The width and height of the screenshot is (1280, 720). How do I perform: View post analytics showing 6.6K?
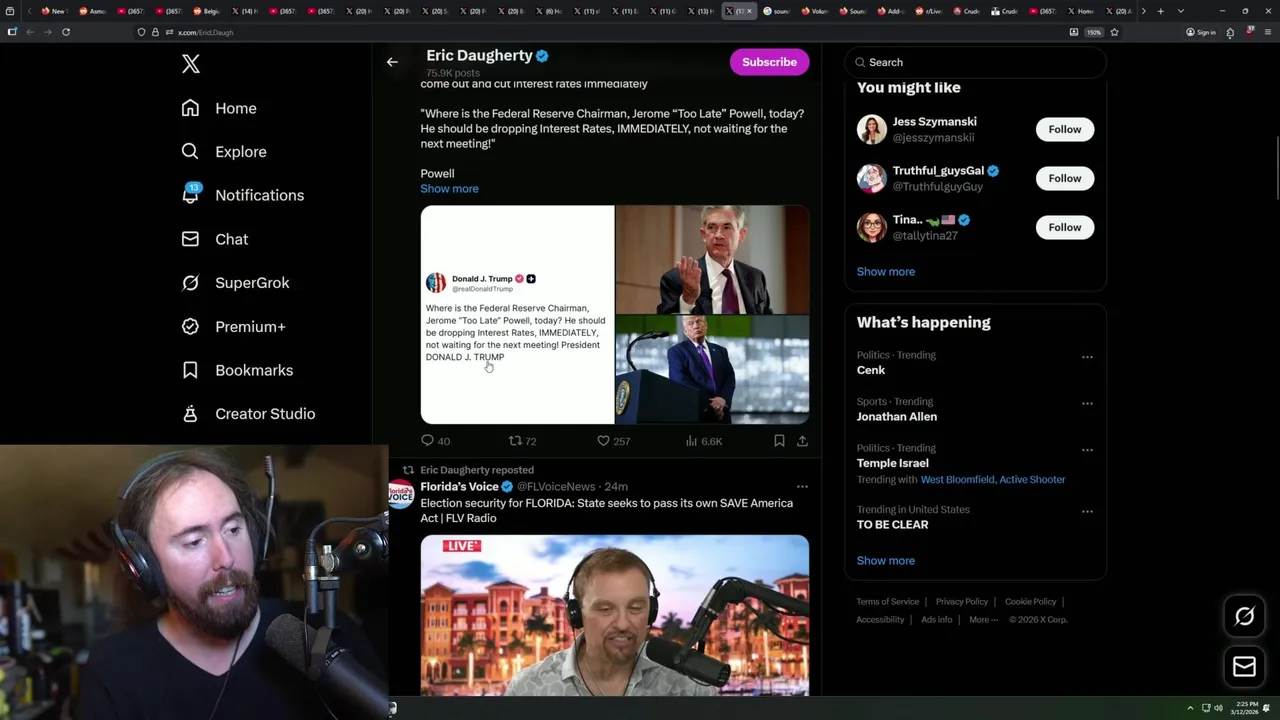coord(704,441)
